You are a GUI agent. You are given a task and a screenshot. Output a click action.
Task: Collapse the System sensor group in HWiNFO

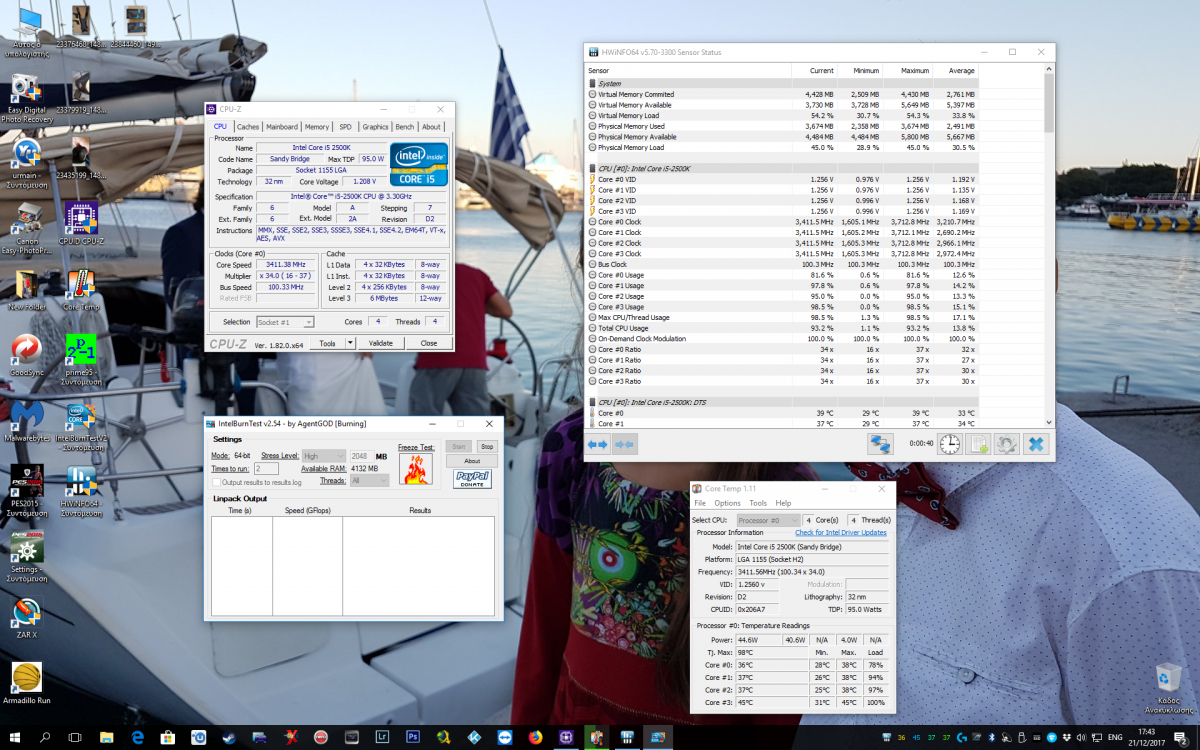pos(592,84)
